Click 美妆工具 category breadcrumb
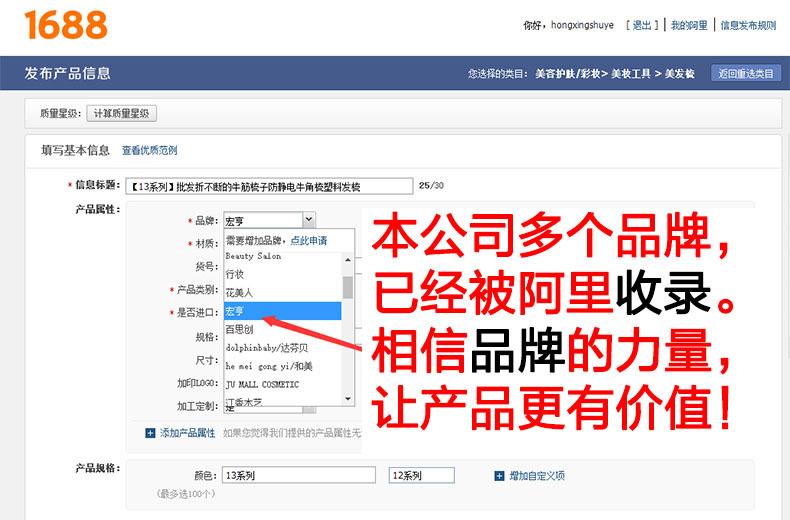790x520 pixels. coord(631,74)
